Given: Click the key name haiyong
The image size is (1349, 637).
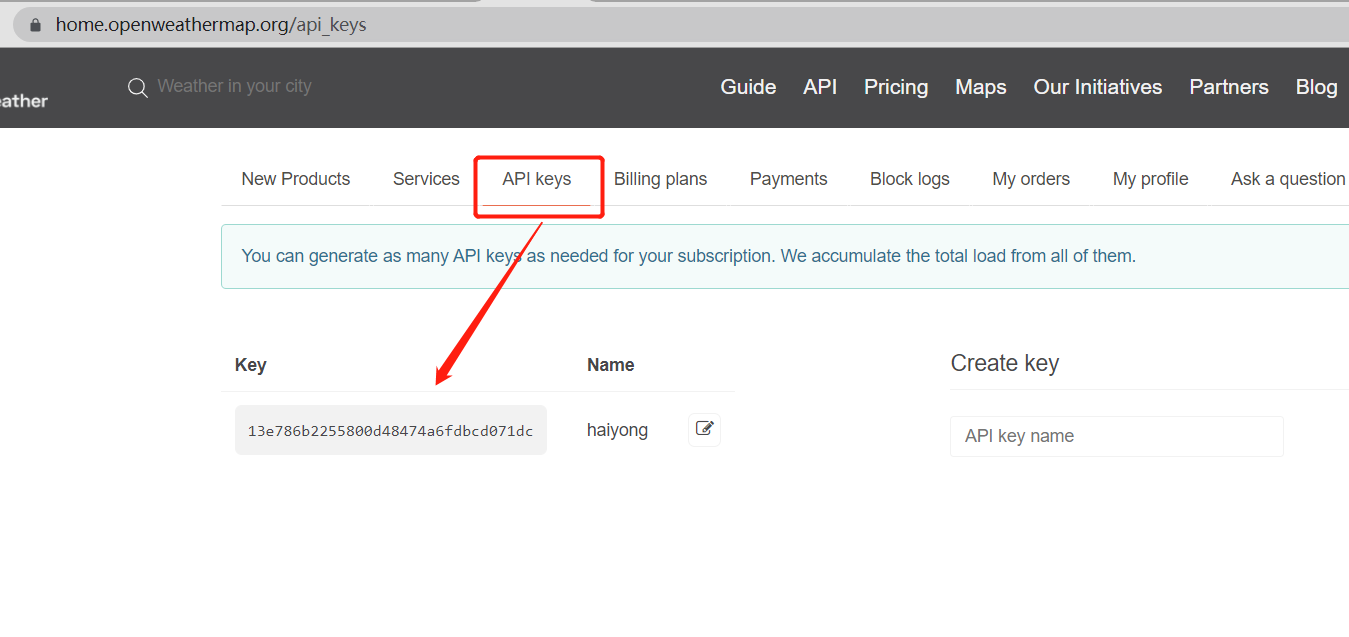Looking at the screenshot, I should 617,430.
